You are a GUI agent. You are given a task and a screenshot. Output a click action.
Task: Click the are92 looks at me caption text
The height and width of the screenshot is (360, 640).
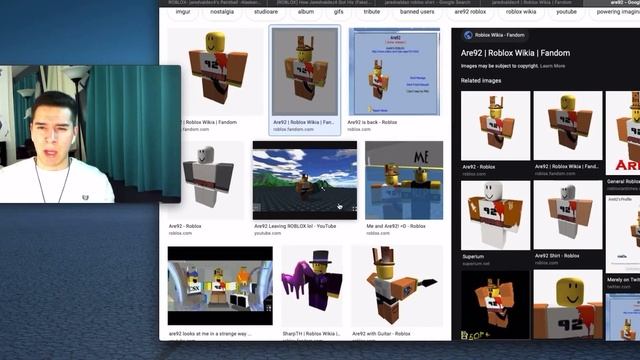coord(210,334)
